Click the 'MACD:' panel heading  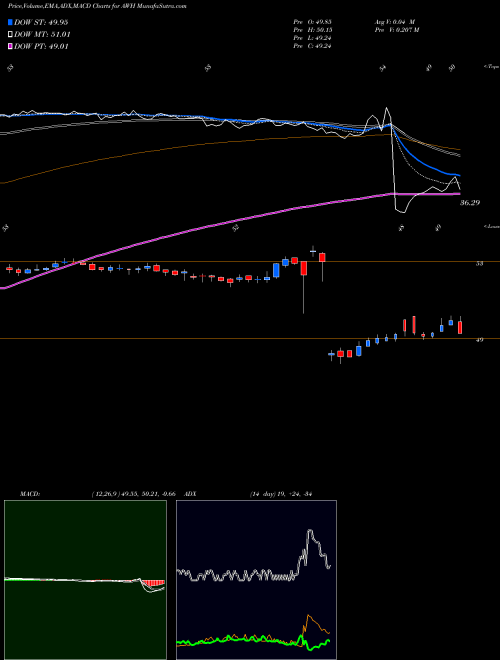(x=30, y=493)
